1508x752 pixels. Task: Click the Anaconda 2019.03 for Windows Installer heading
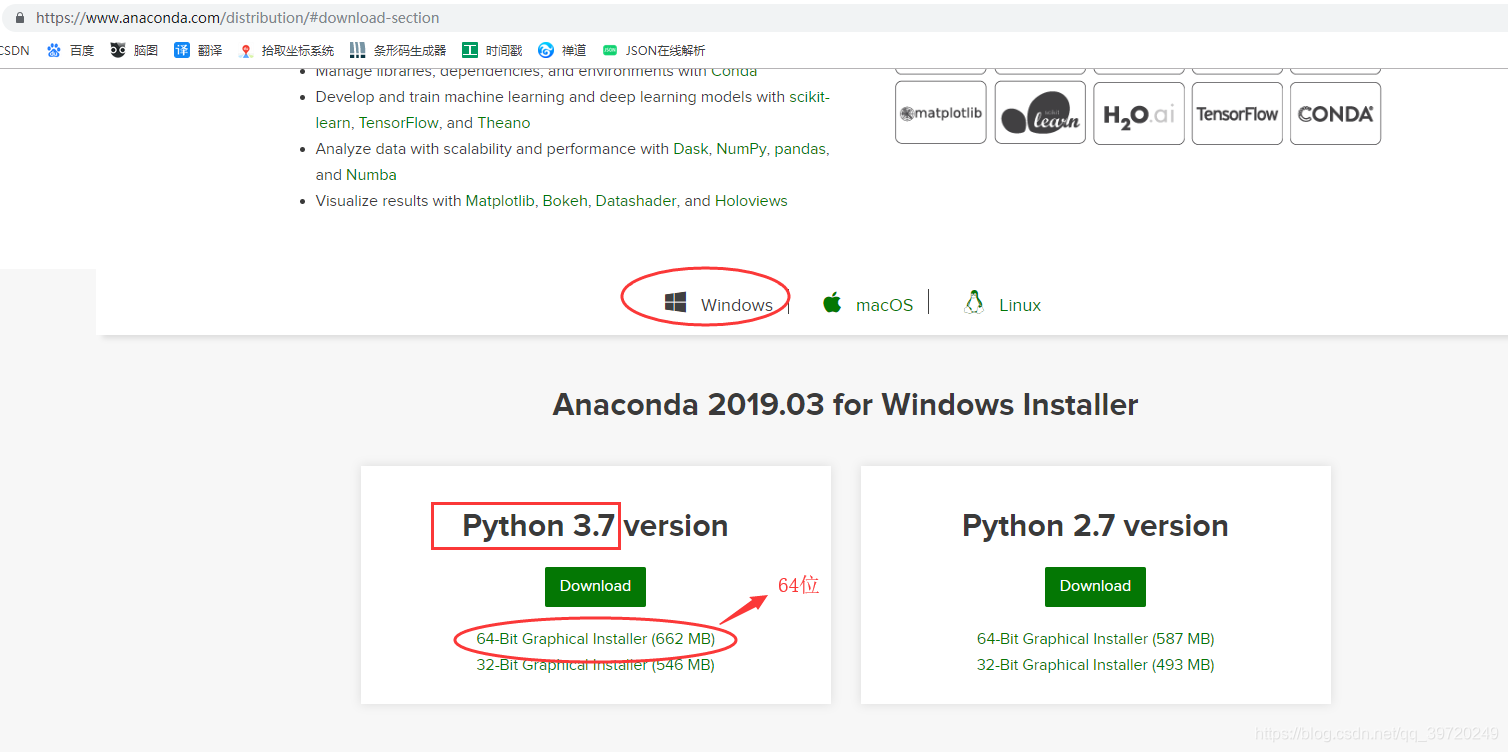click(x=845, y=405)
